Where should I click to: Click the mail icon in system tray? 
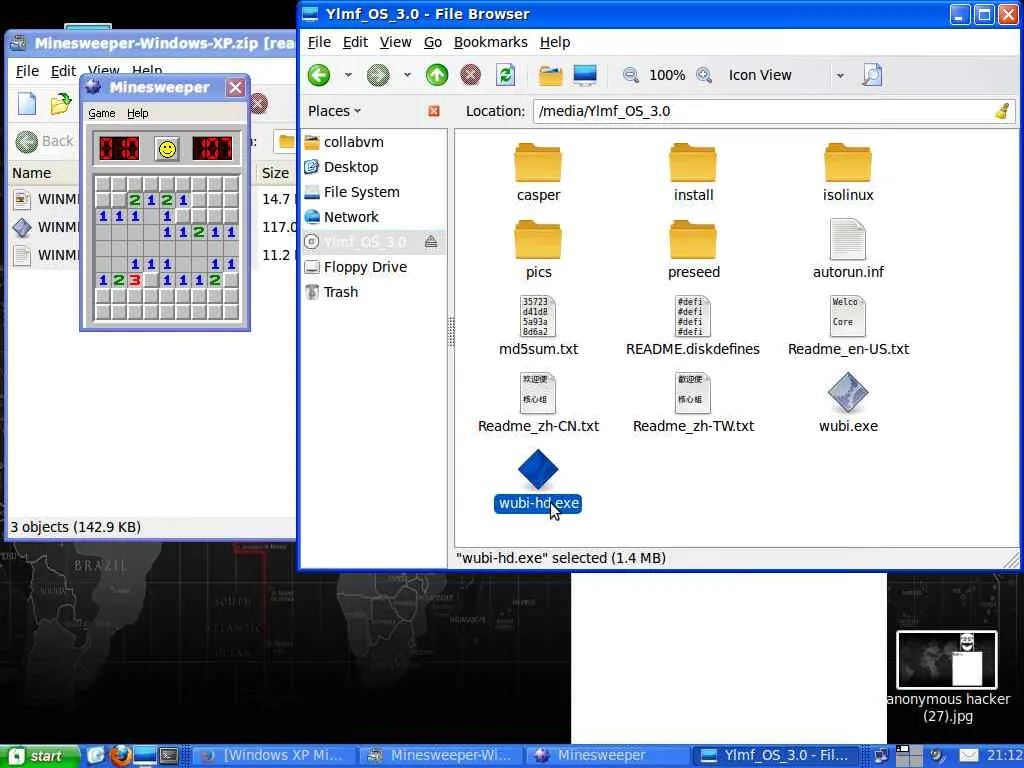tap(968, 756)
